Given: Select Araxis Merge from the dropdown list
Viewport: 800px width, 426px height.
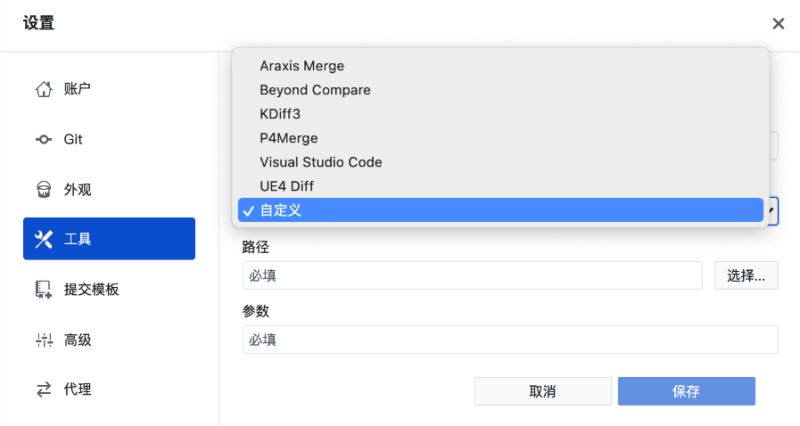Looking at the screenshot, I should pyautogui.click(x=301, y=66).
